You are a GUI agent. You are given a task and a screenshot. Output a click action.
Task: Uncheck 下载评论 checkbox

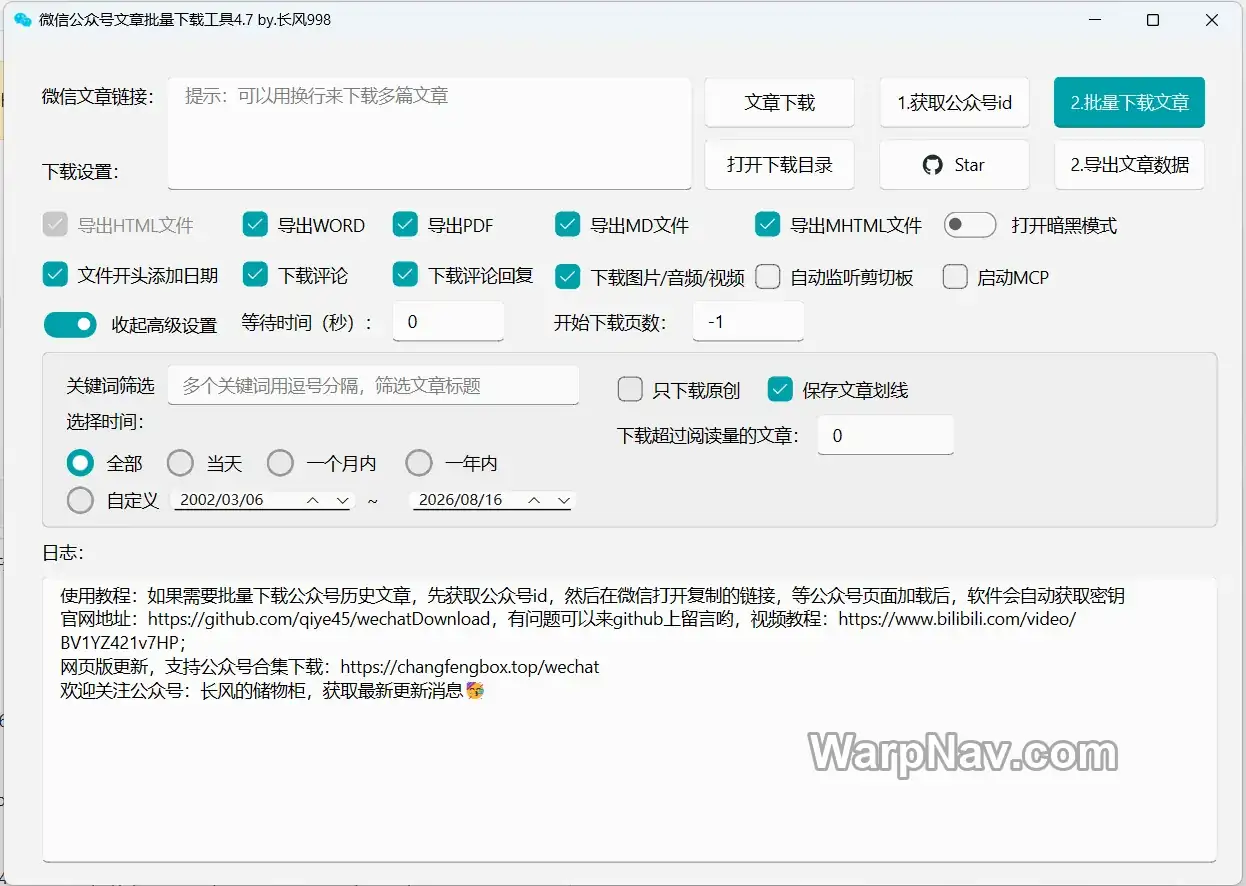255,275
